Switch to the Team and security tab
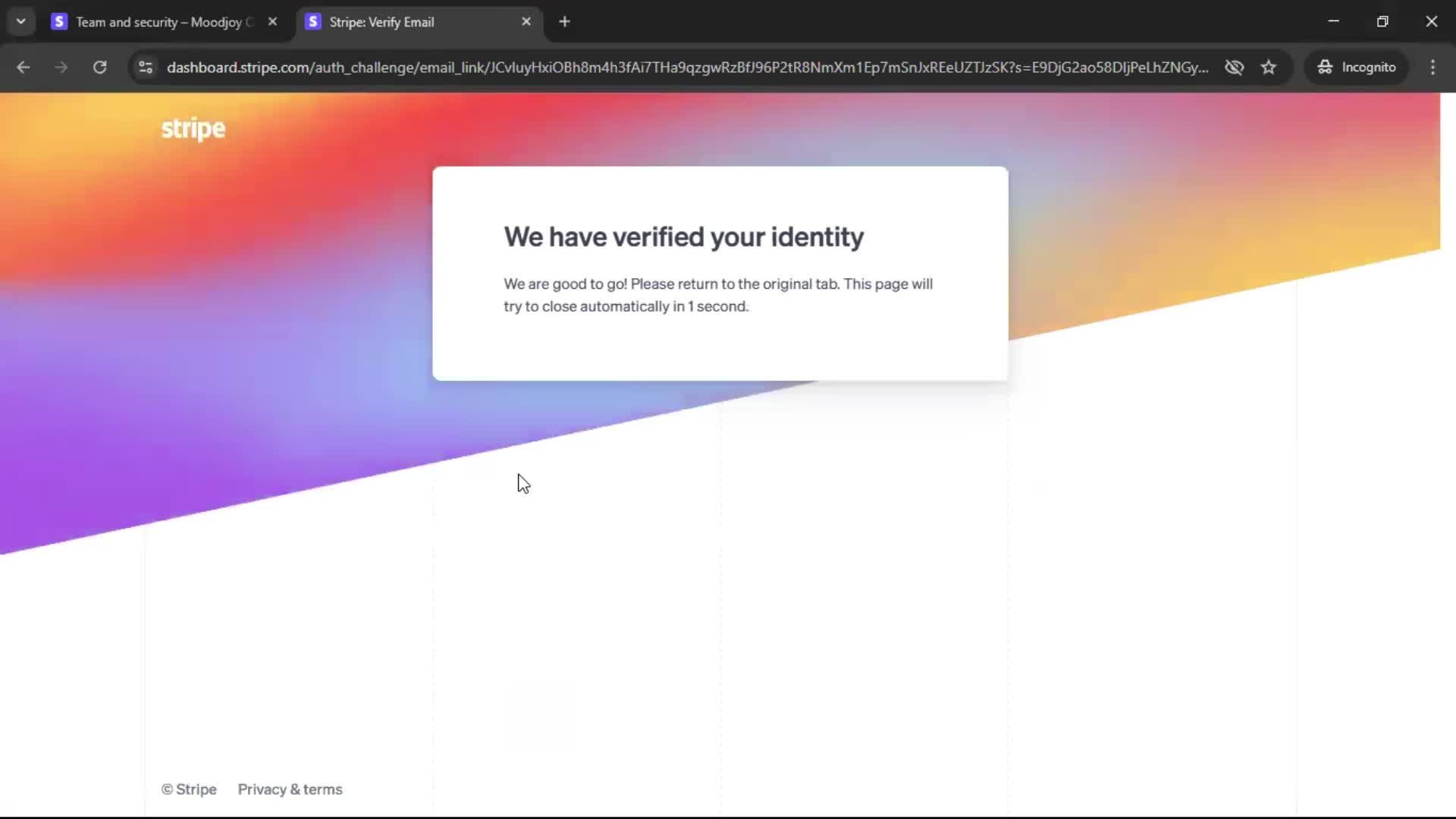1456x819 pixels. tap(159, 22)
